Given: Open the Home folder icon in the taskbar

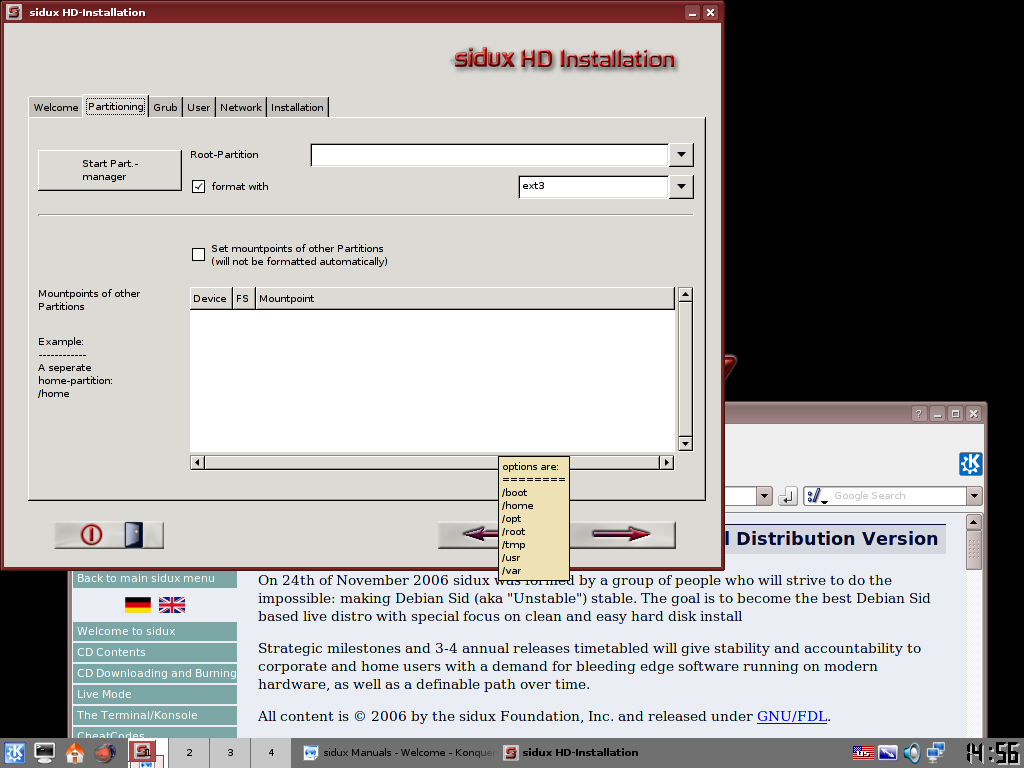Looking at the screenshot, I should pos(74,753).
